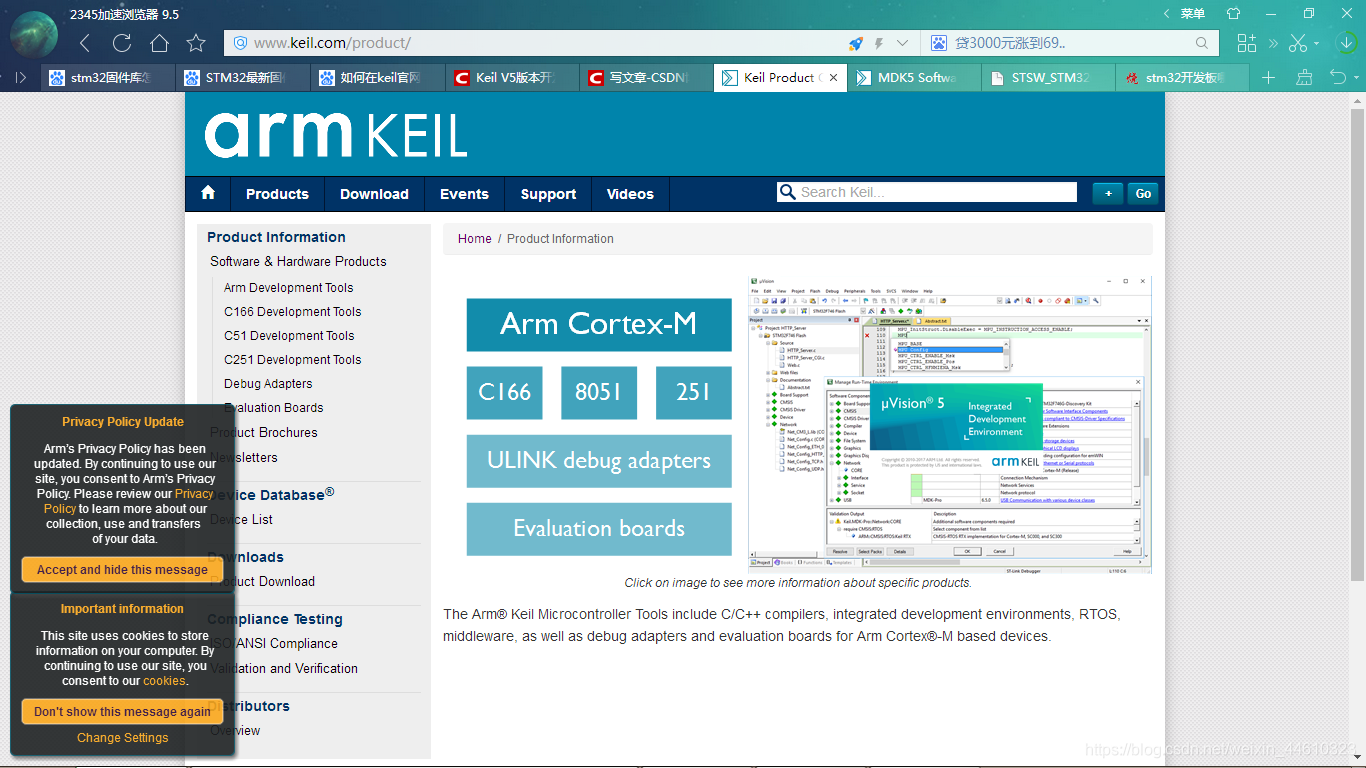1366x768 pixels.
Task: Switch to the MDK5 Software tab
Action: coord(914,78)
